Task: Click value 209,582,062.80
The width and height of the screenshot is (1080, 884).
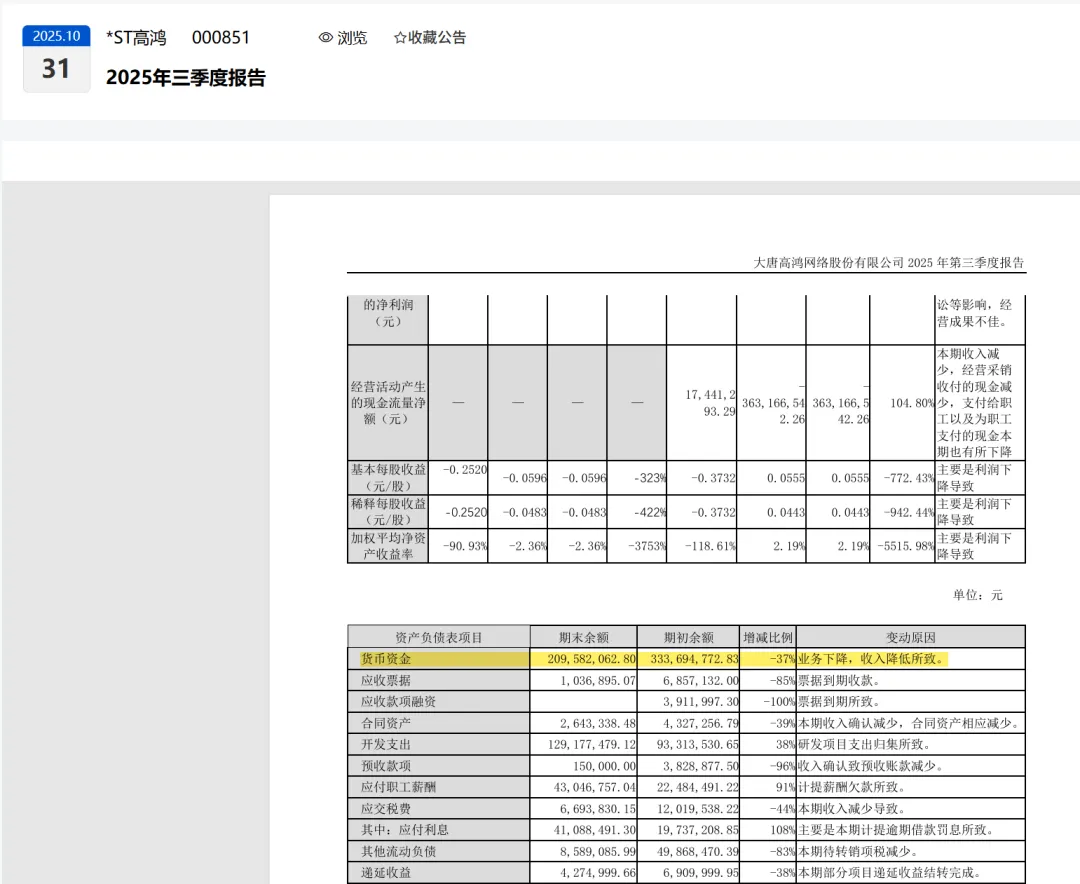Action: pyautogui.click(x=592, y=659)
